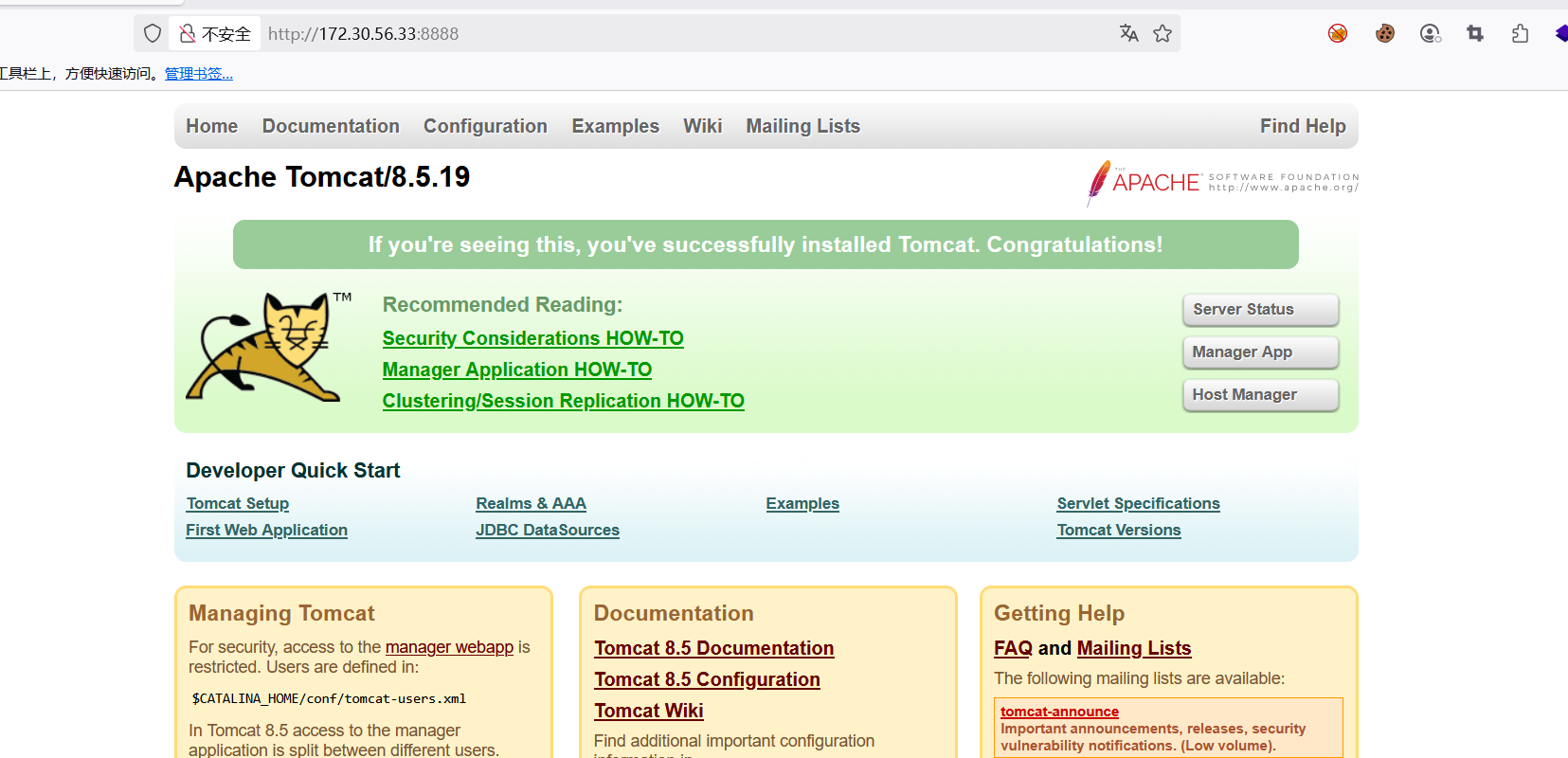Image resolution: width=1568 pixels, height=758 pixels.
Task: Click the crop screenshot extension icon
Action: click(x=1475, y=34)
